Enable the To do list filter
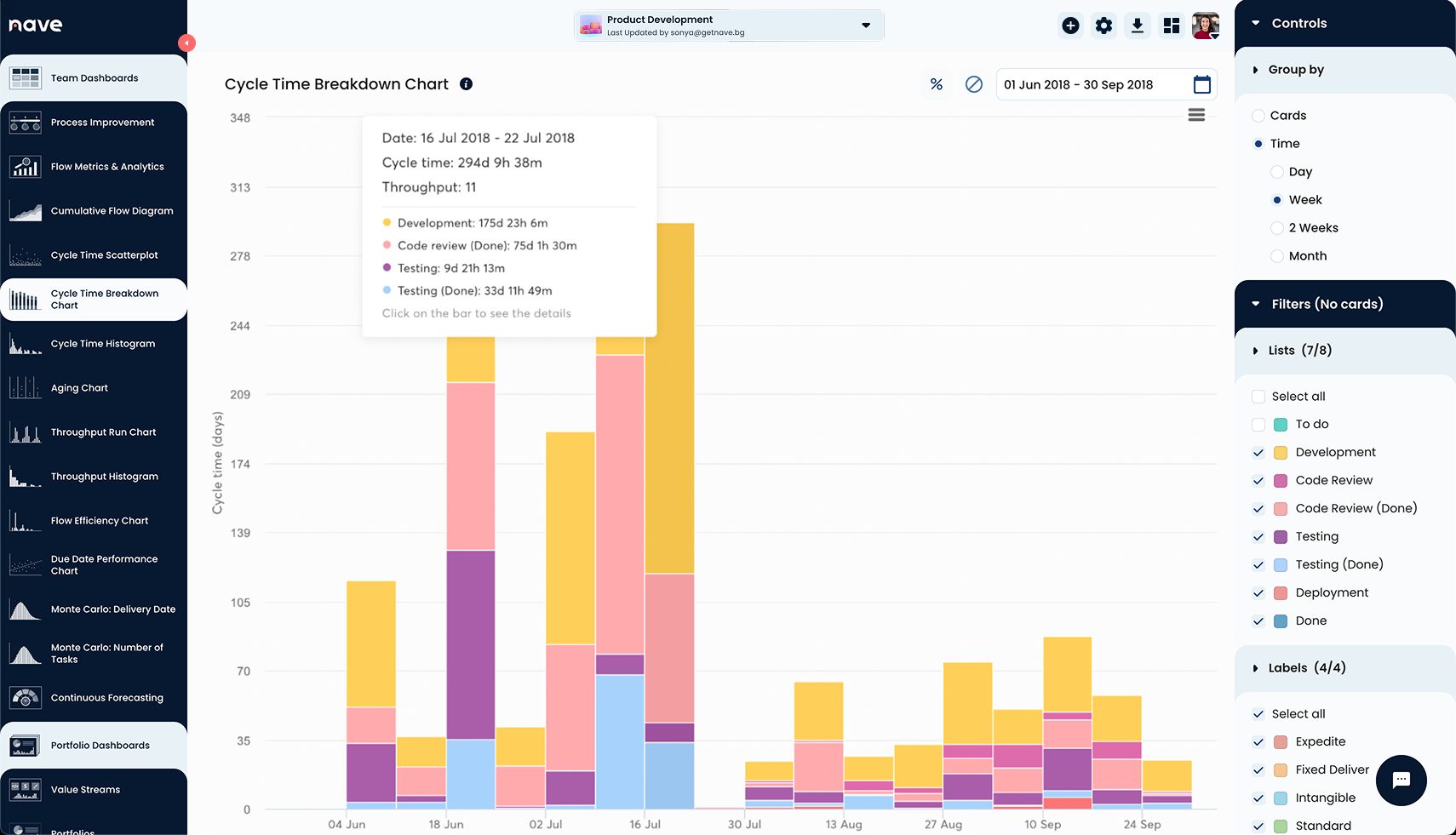The image size is (1456, 835). point(1258,424)
